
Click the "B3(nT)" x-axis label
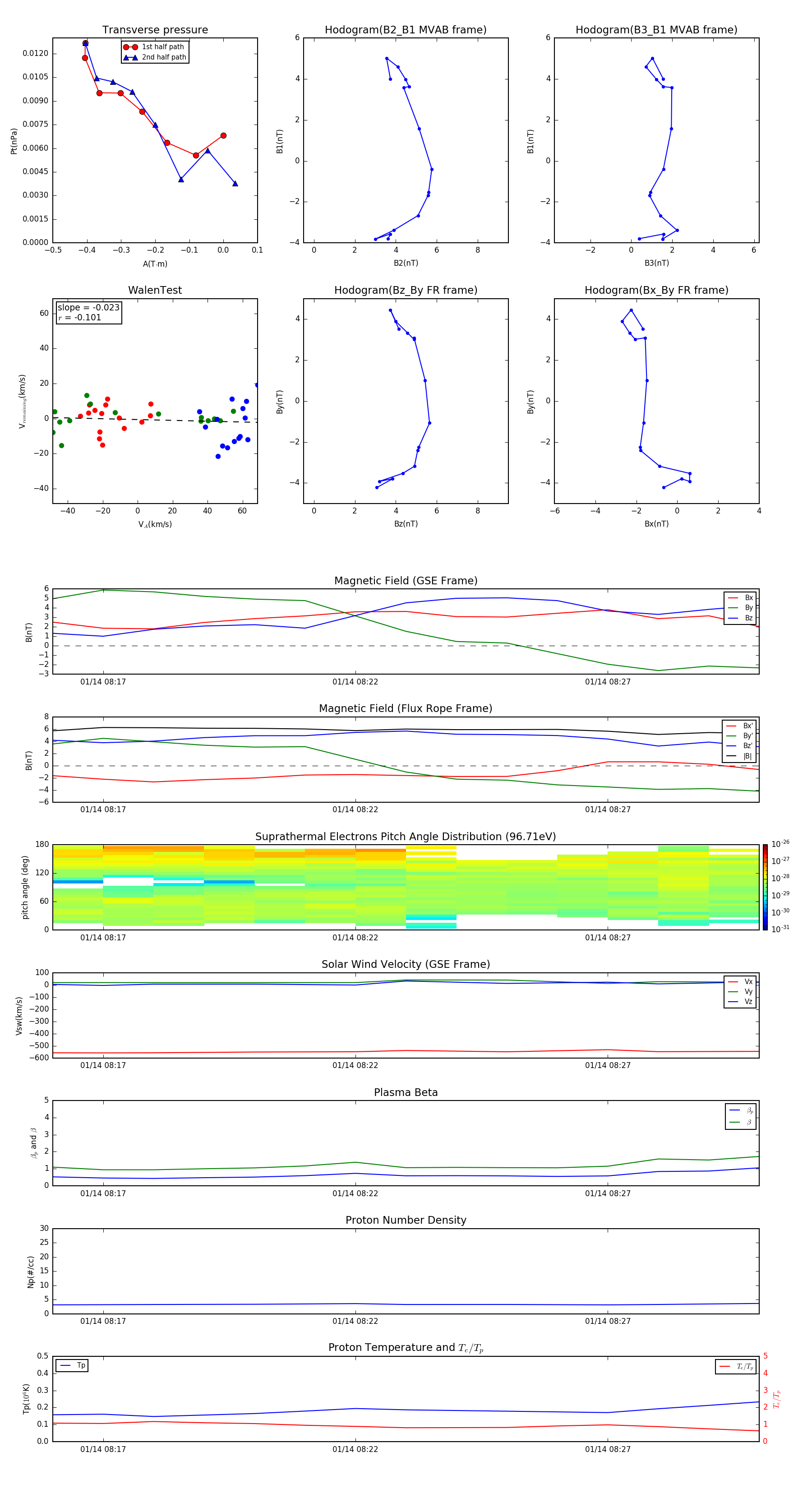tap(656, 263)
